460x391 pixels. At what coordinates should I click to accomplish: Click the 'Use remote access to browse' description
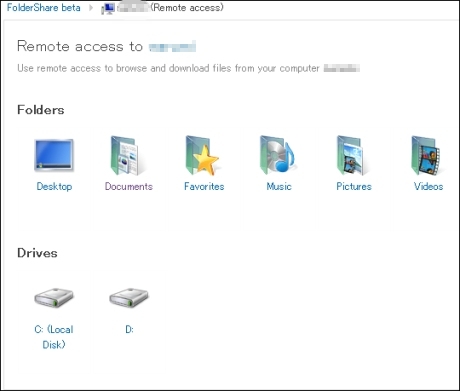(x=168, y=68)
